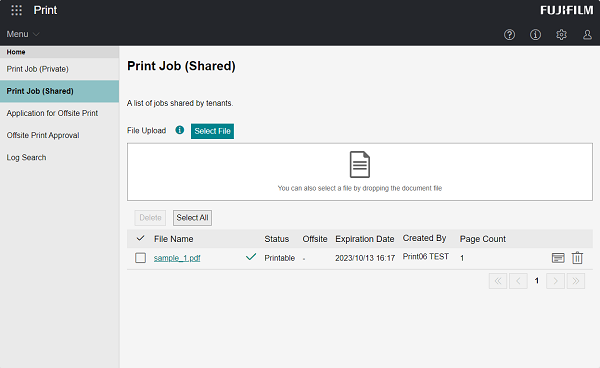This screenshot has height=368, width=600.
Task: Click the Delete button
Action: (x=150, y=218)
